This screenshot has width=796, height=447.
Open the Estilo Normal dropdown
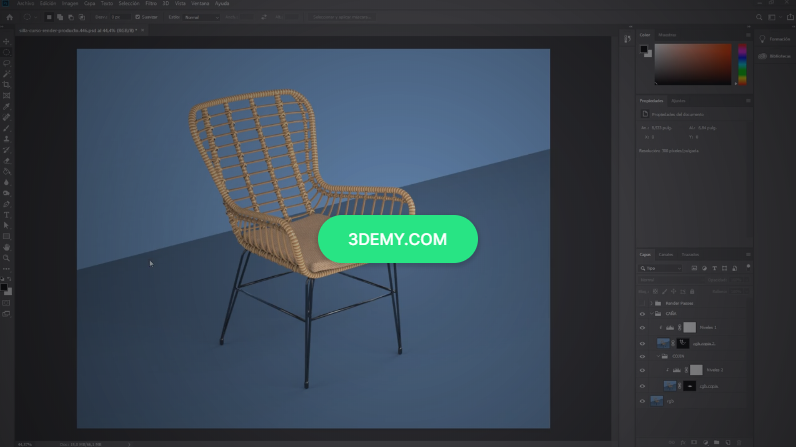click(x=202, y=17)
